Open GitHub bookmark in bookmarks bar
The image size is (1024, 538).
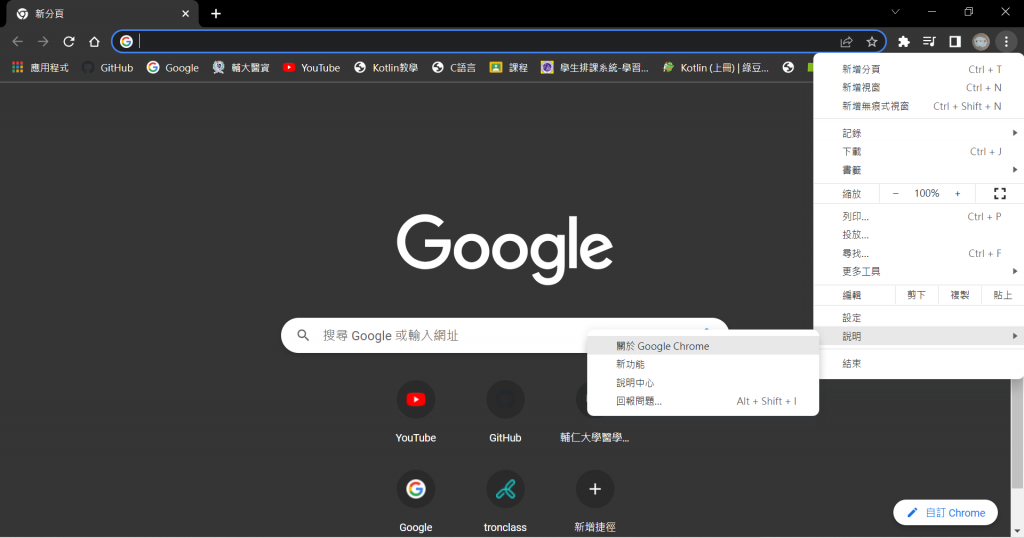click(x=108, y=67)
